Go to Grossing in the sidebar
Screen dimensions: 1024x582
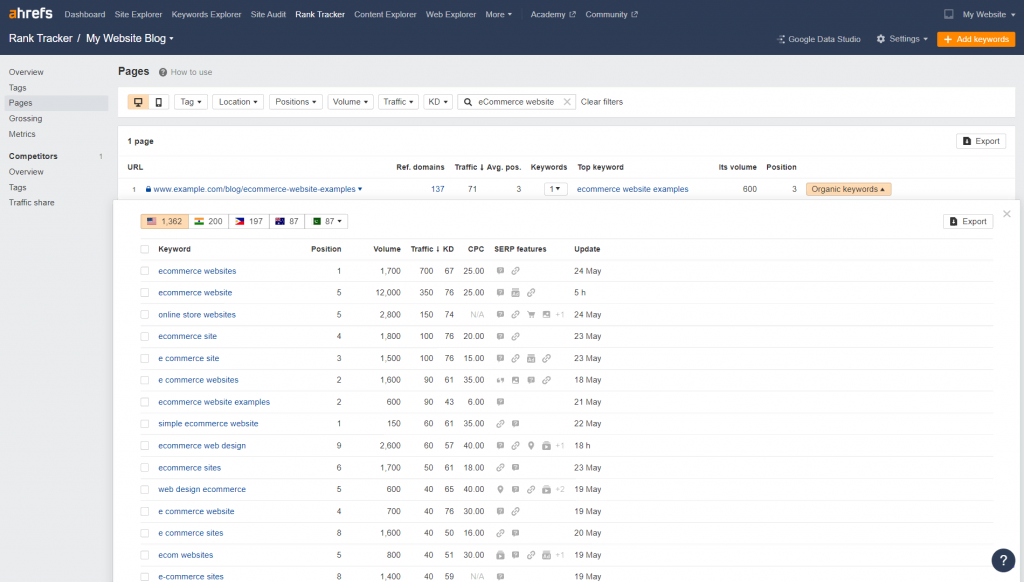tap(26, 118)
